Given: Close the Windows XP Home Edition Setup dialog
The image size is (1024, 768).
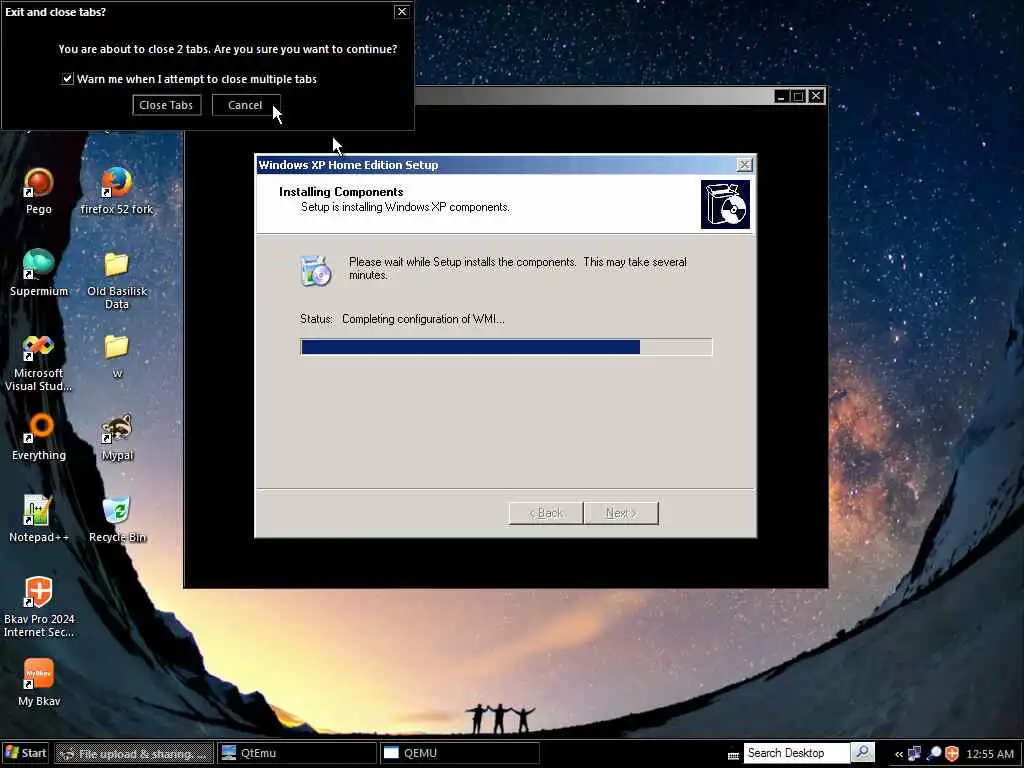Looking at the screenshot, I should point(744,165).
